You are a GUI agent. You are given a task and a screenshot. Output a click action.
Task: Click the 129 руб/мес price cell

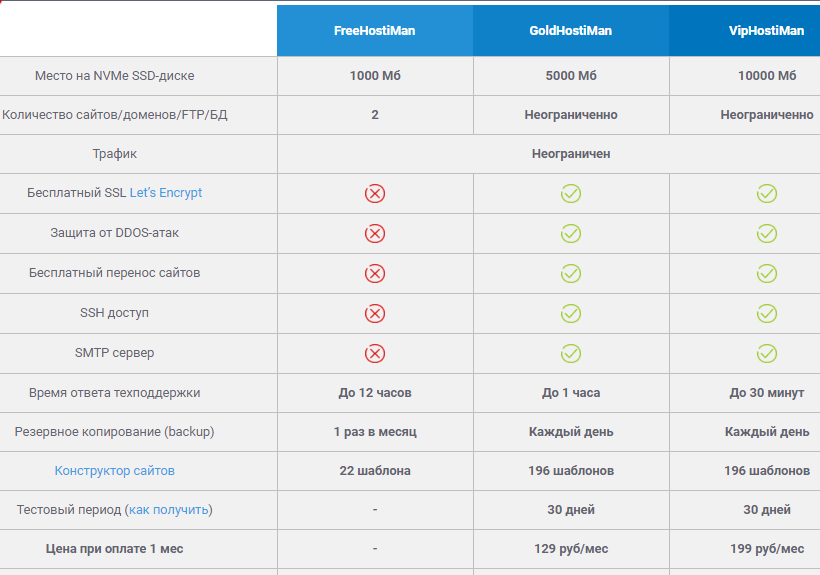click(571, 549)
